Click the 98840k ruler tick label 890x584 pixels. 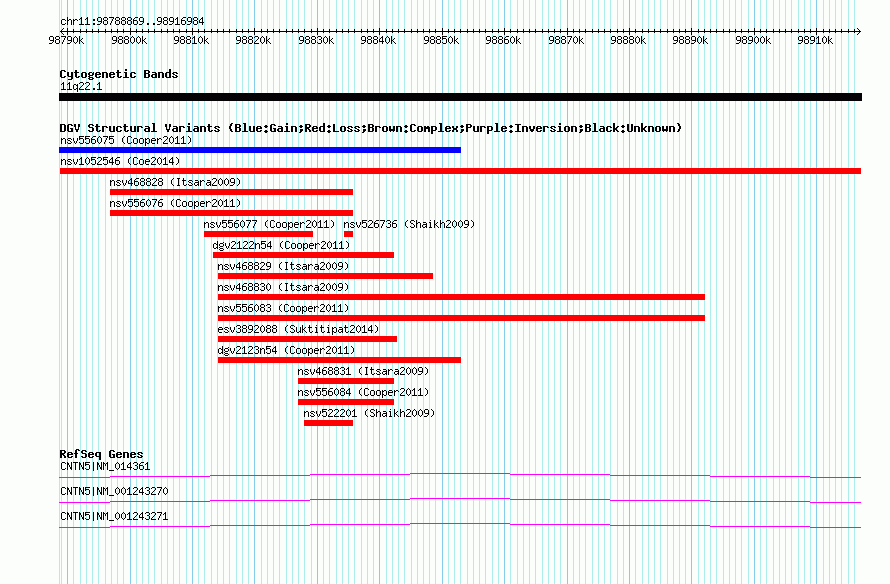tap(378, 40)
